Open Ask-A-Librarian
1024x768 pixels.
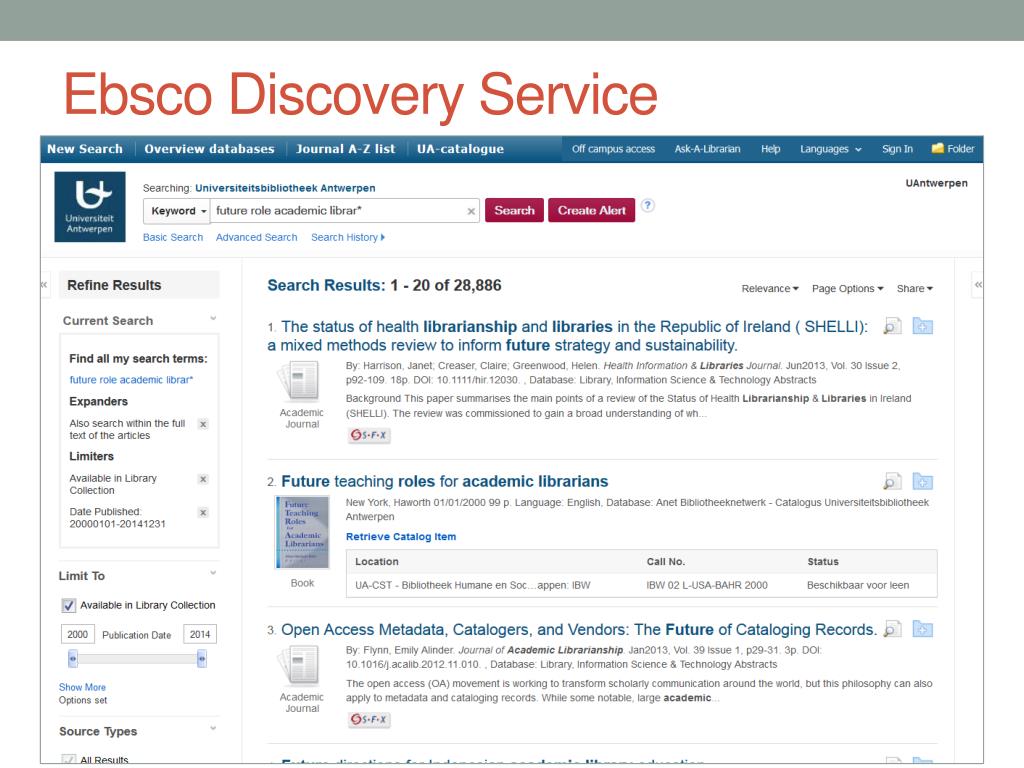pos(707,149)
